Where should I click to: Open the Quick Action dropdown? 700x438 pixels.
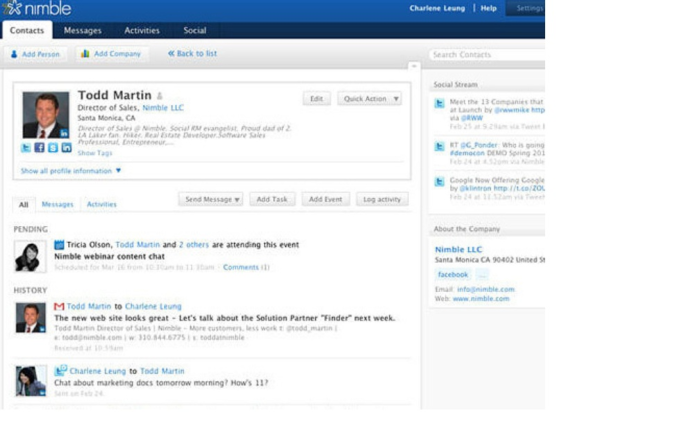369,99
